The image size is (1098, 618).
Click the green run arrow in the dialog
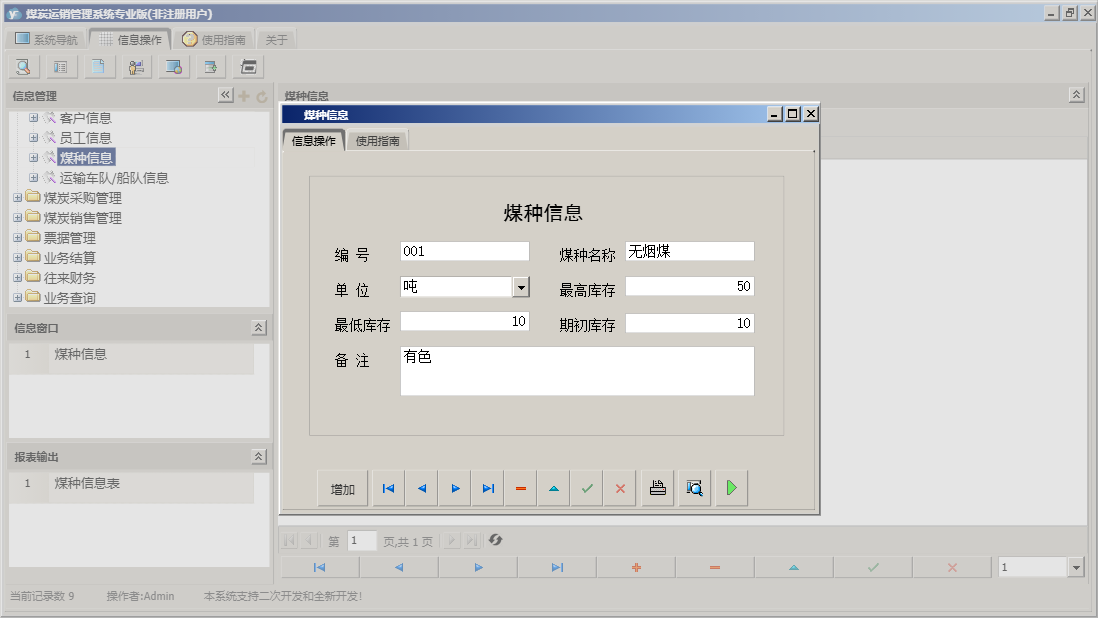pyautogui.click(x=730, y=488)
